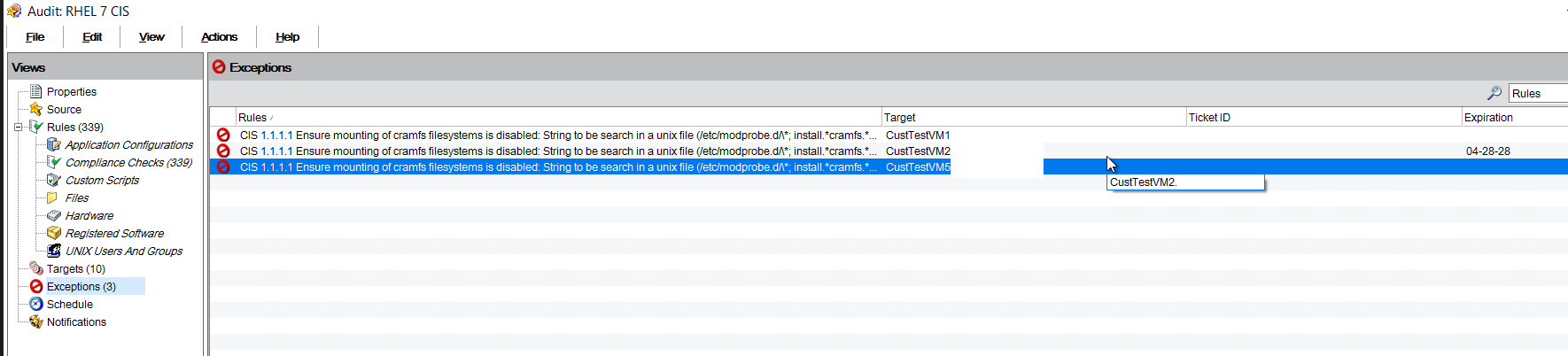
Task: Click the Rules tree icon
Action: [x=36, y=127]
